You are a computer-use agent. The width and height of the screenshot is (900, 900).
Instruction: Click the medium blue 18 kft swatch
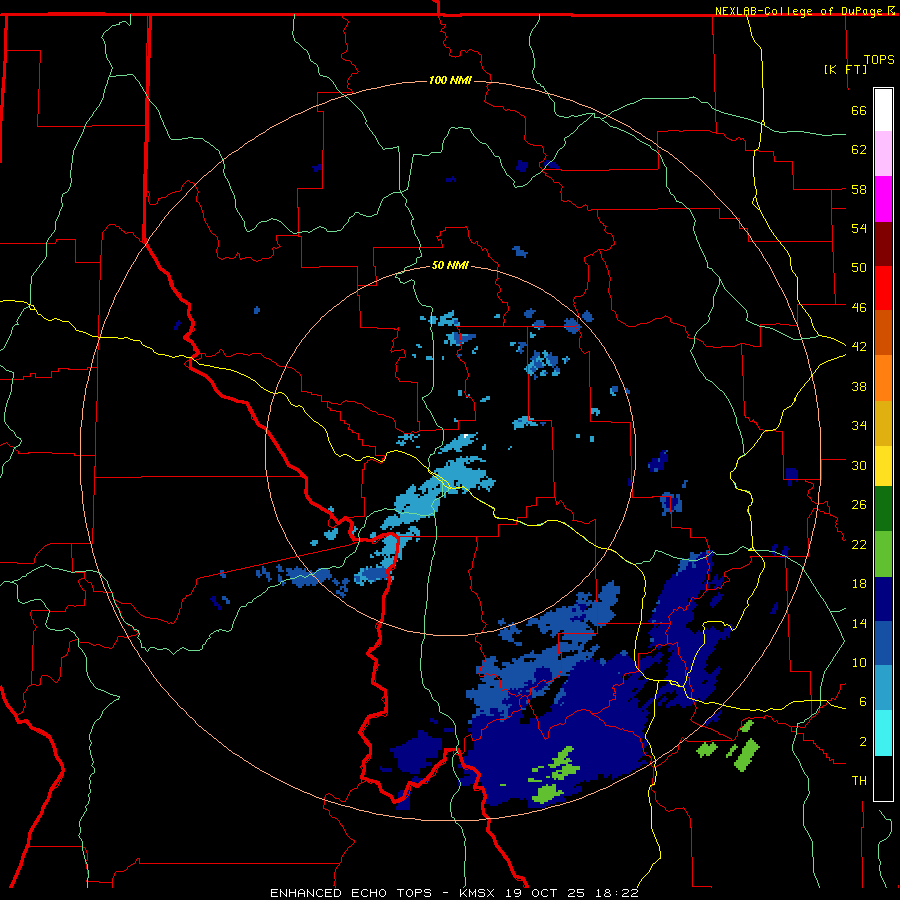pos(883,644)
